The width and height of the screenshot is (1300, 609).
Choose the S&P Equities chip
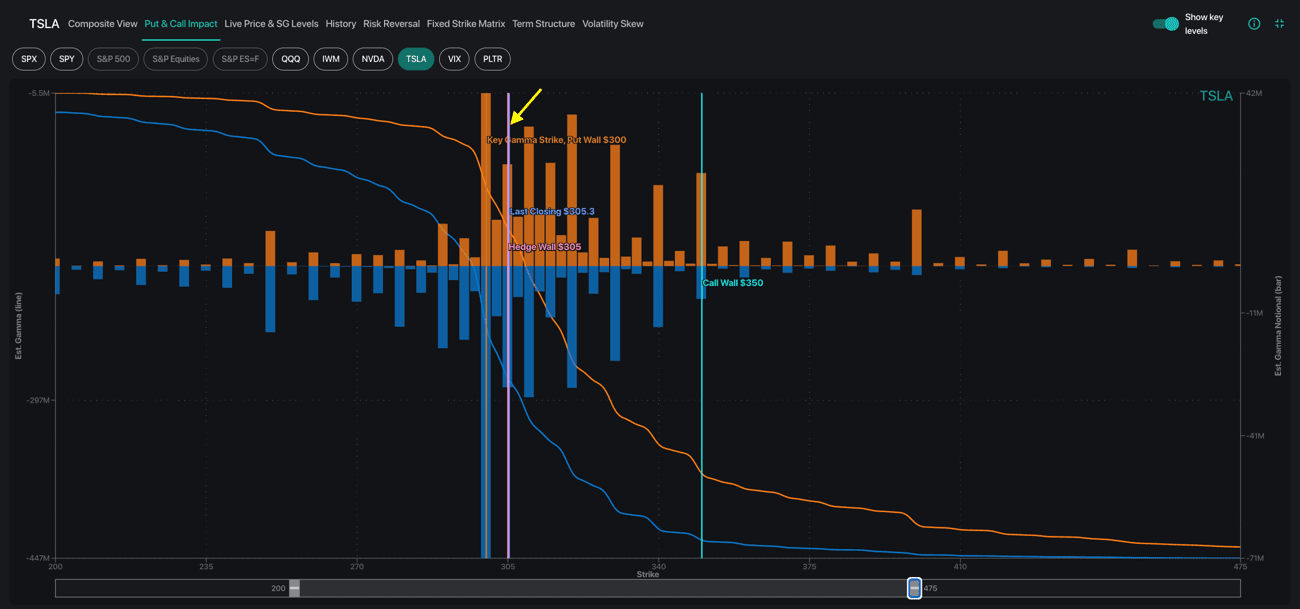176,59
